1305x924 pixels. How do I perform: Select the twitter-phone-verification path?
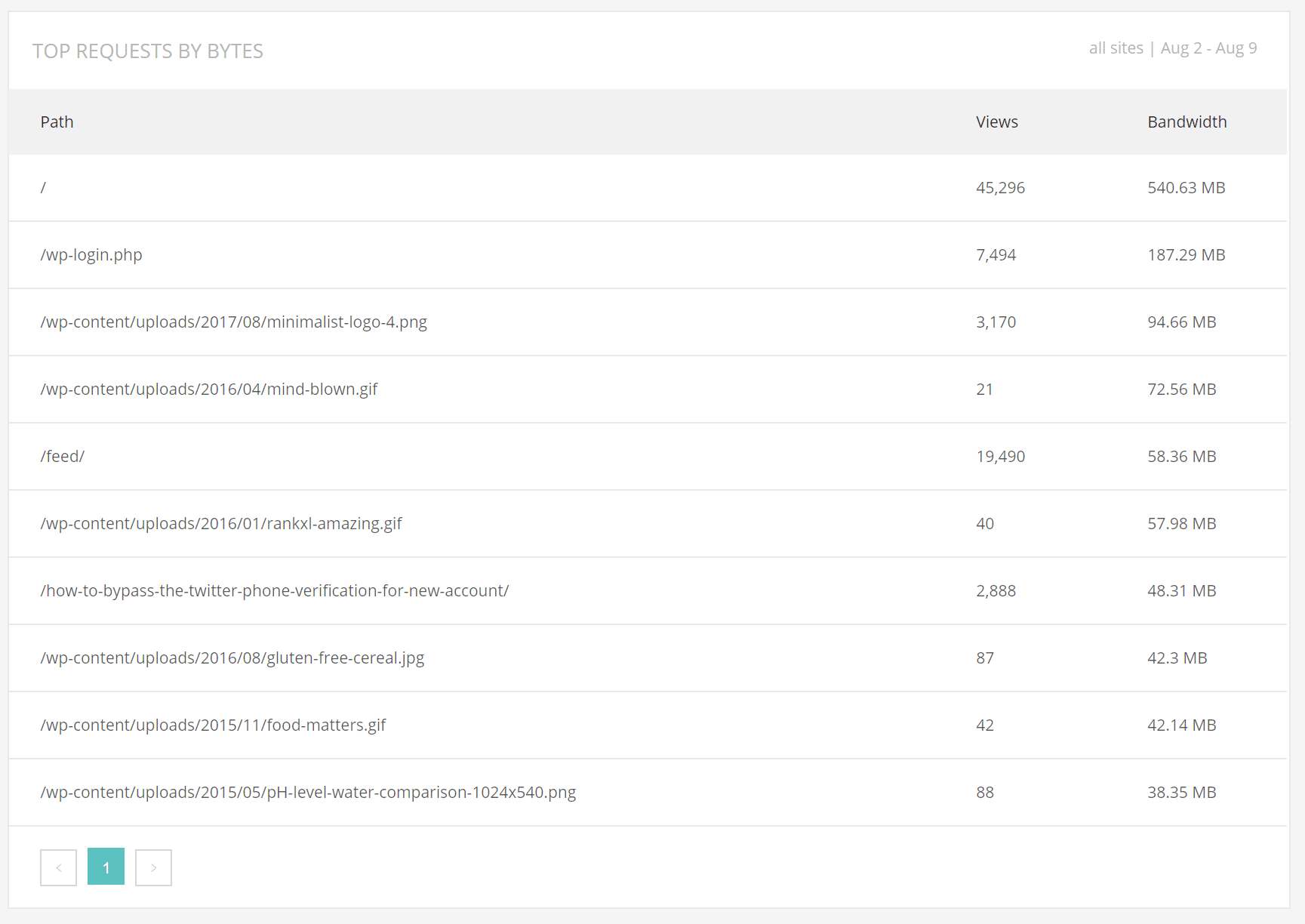pyautogui.click(x=274, y=591)
